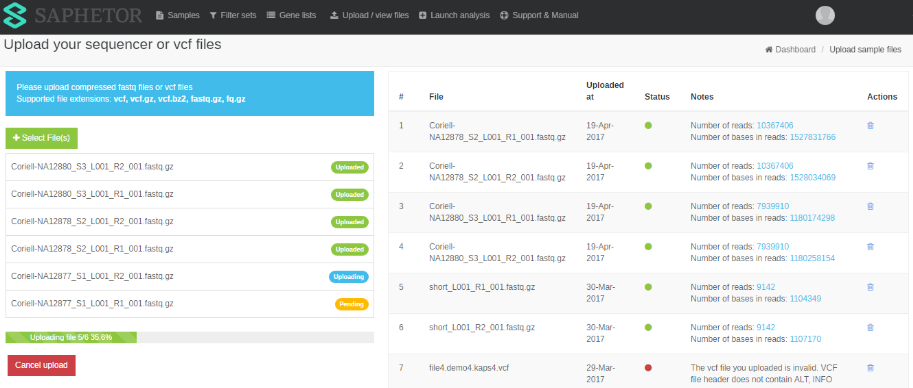Click bases count 1527831766
The width and height of the screenshot is (913, 388).
tap(812, 137)
